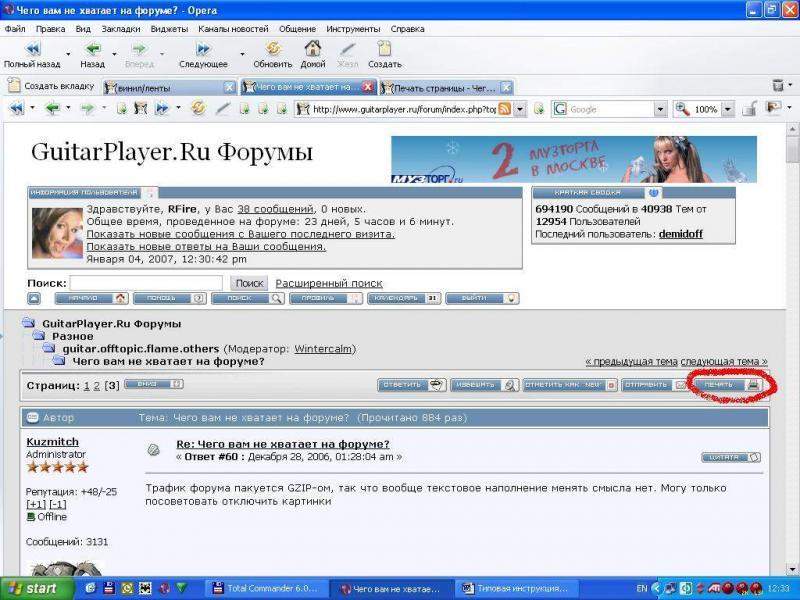Click the rewind icon in address bar row
The width and height of the screenshot is (800, 600).
(17, 108)
